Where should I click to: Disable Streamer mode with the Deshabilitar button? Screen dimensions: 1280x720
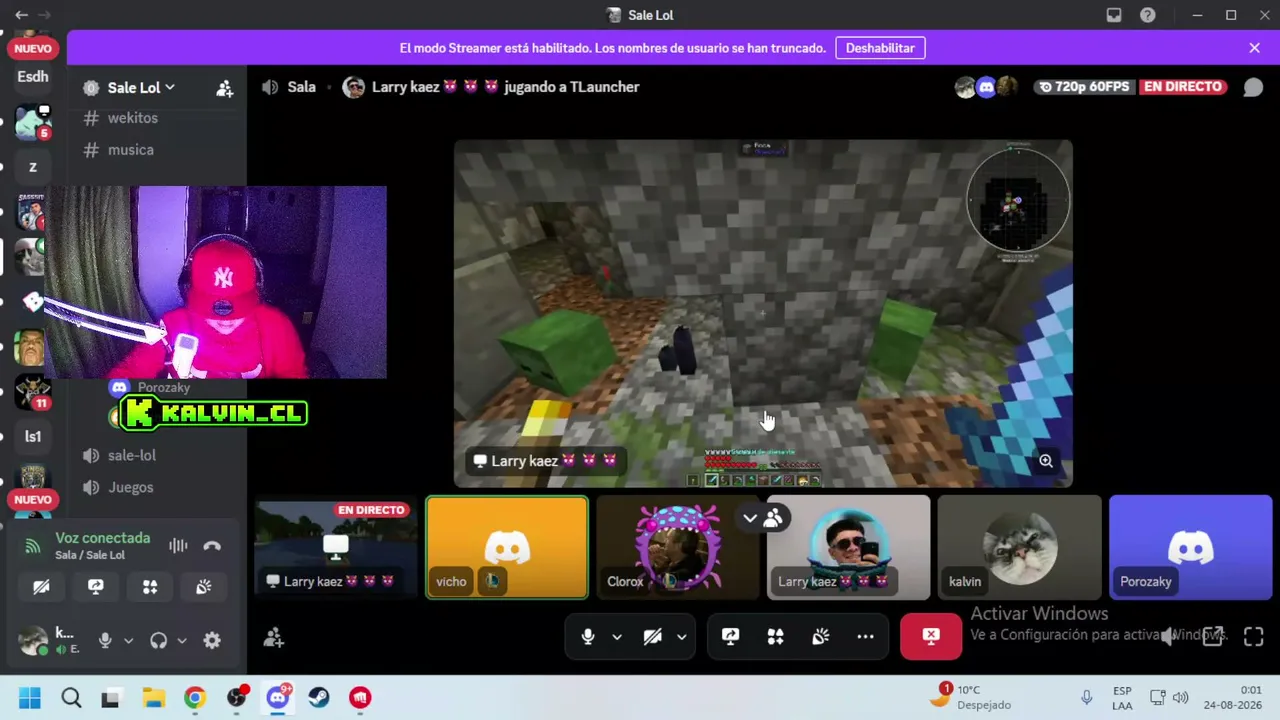click(x=880, y=48)
